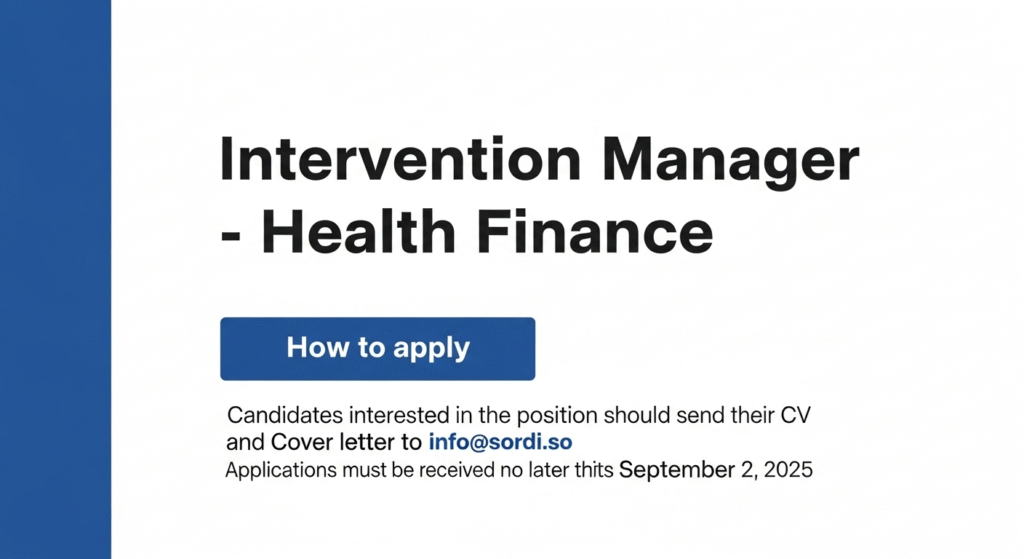Click the dash before Health Finance
Viewport: 1024px width, 559px height.
pos(231,236)
